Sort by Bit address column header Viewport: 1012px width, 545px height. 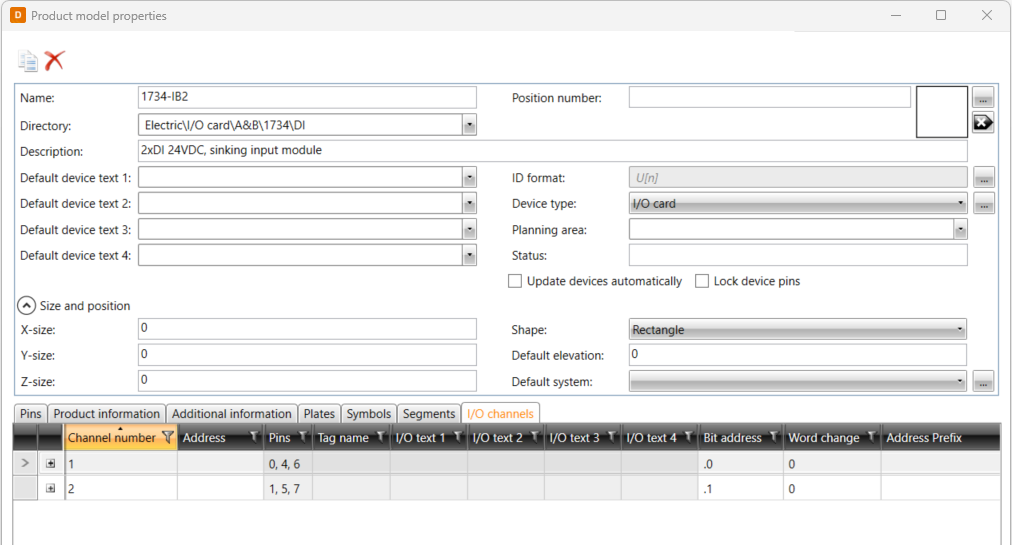(x=733, y=438)
